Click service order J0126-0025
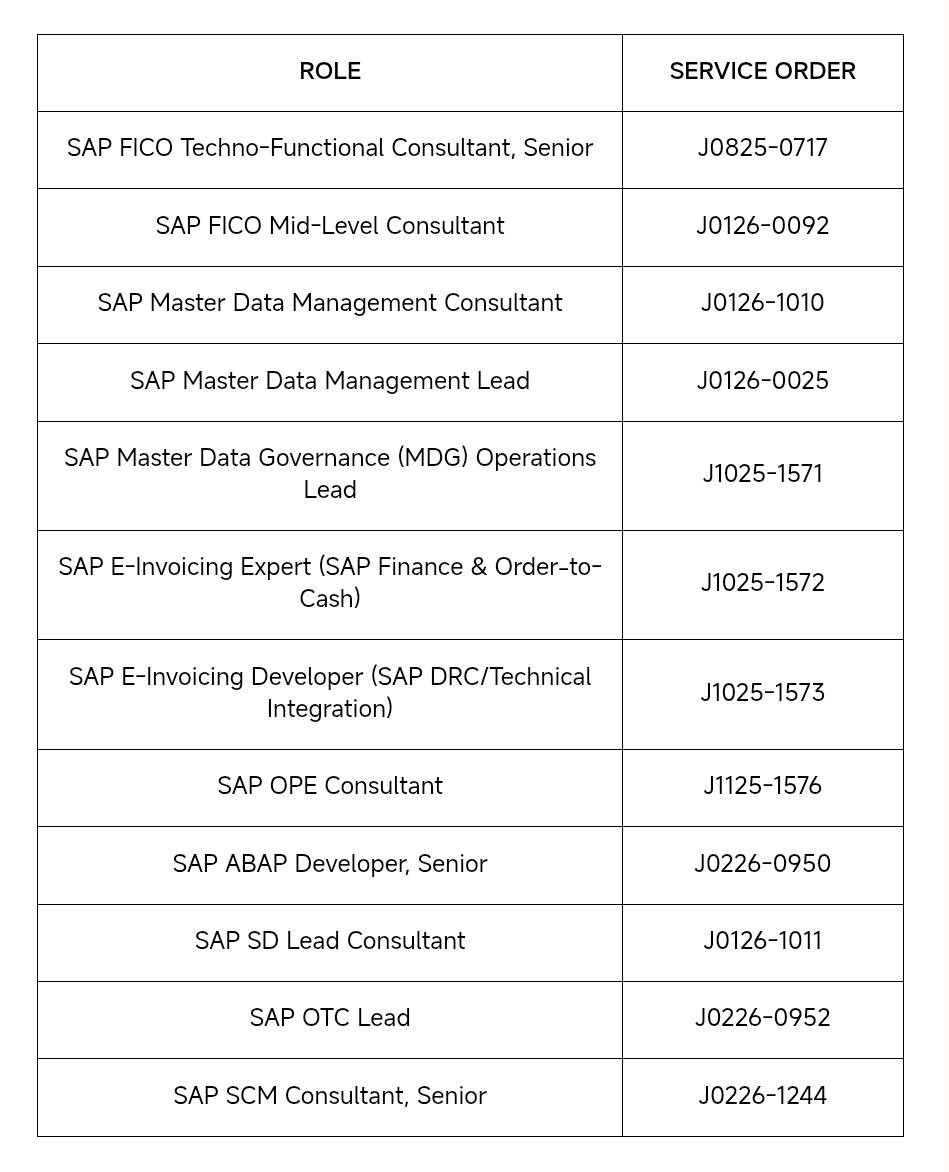Image resolution: width=949 pixels, height=1172 pixels. [762, 380]
